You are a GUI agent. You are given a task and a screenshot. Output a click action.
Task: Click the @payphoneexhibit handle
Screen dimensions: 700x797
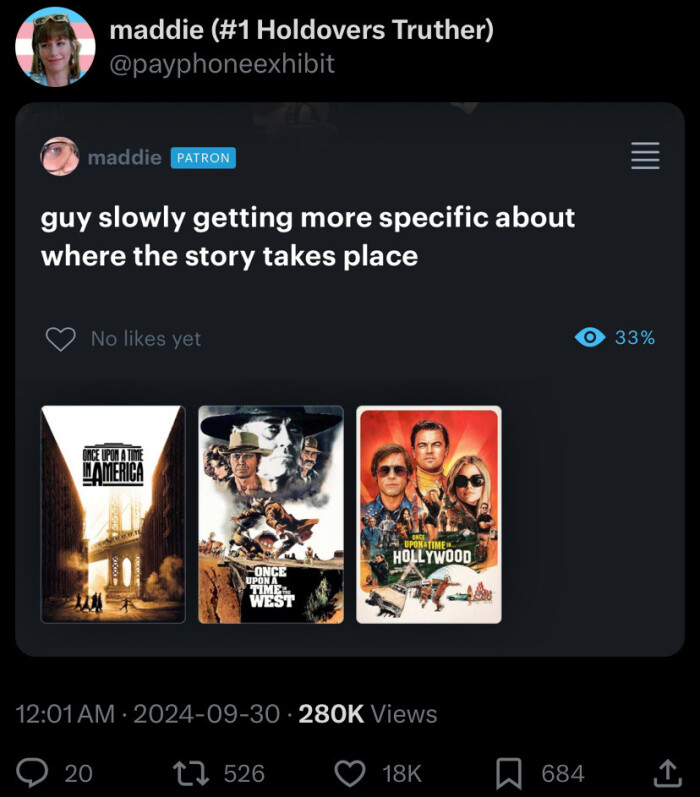coord(222,64)
